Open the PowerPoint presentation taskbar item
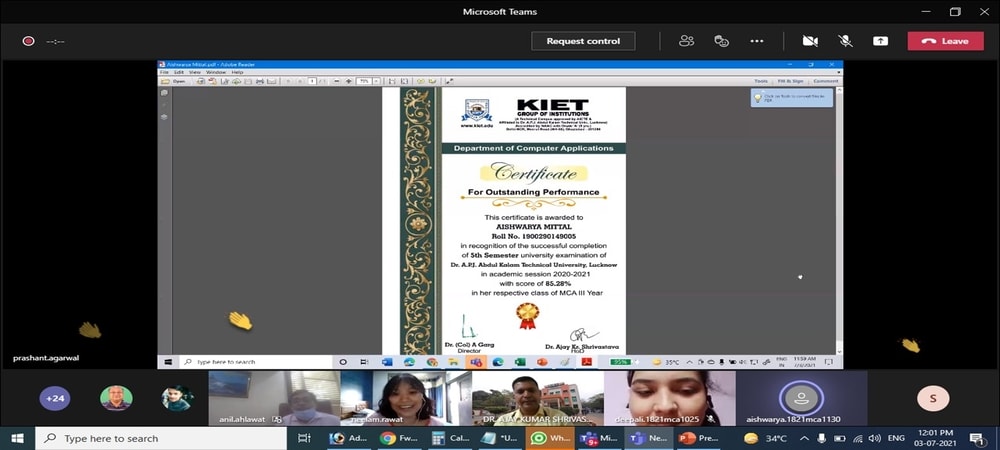 pyautogui.click(x=696, y=438)
